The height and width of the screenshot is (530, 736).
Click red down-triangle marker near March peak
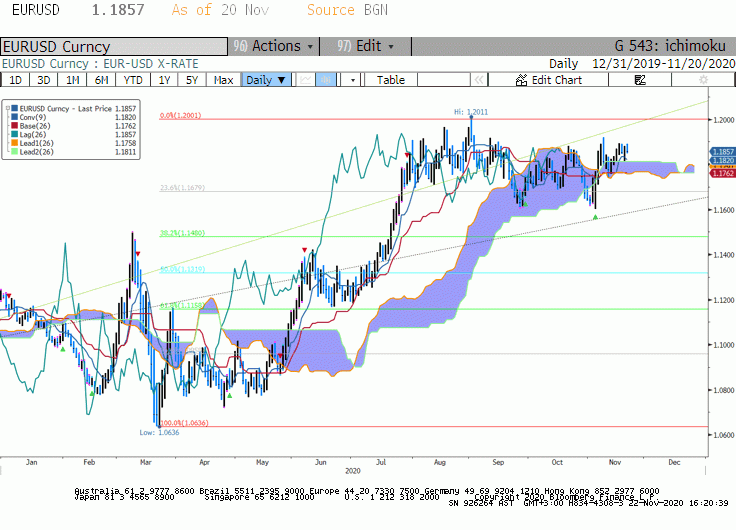point(138,254)
